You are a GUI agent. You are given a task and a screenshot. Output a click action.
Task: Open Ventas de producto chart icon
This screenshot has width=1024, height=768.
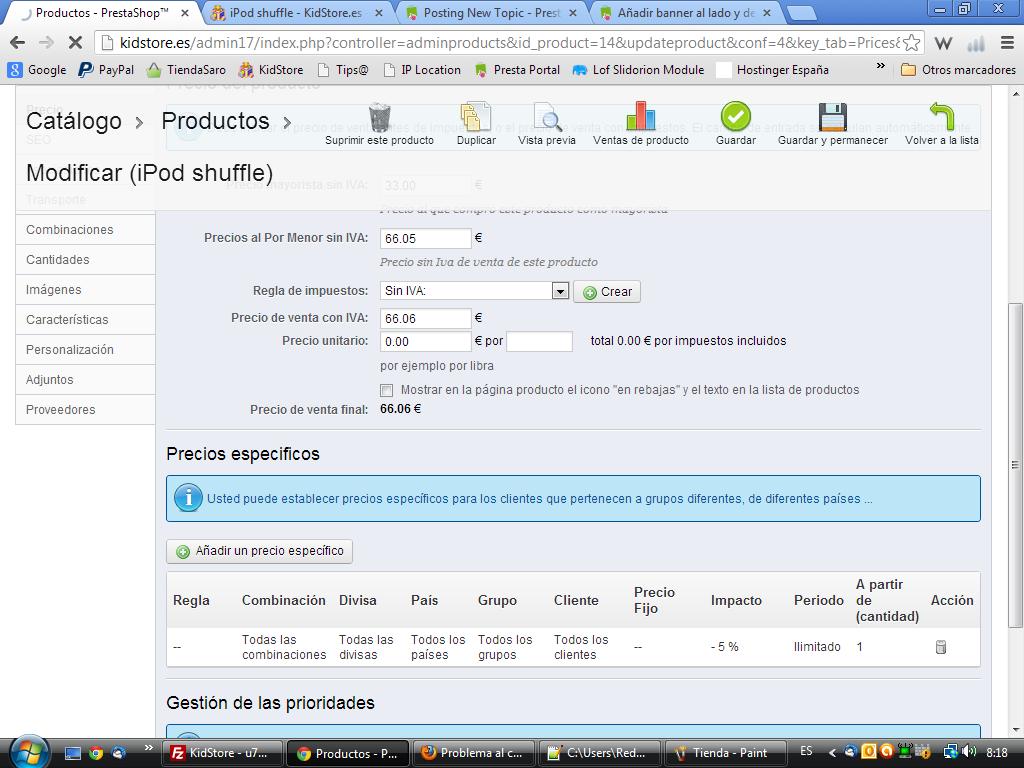[x=641, y=117]
